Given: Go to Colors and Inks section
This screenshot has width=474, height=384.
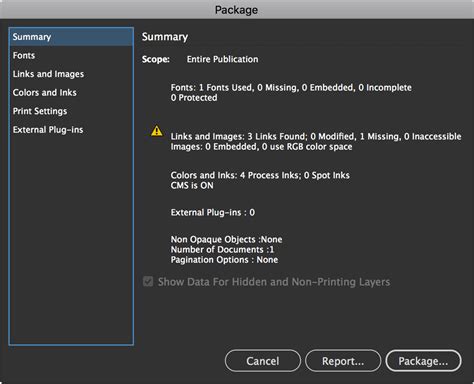Looking at the screenshot, I should [x=71, y=93].
